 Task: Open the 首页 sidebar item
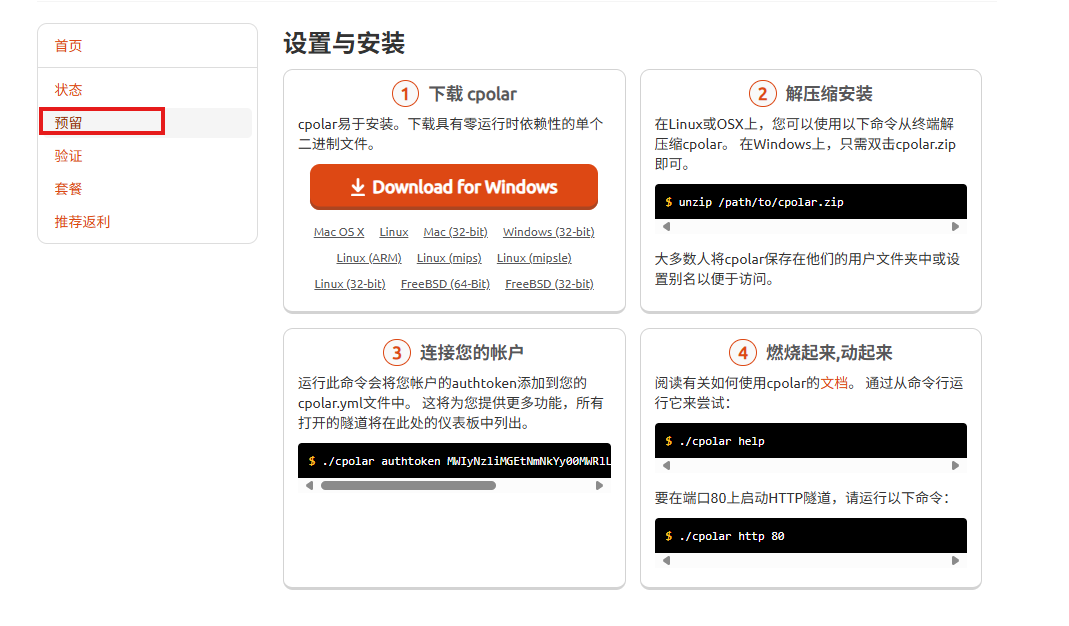coord(69,46)
